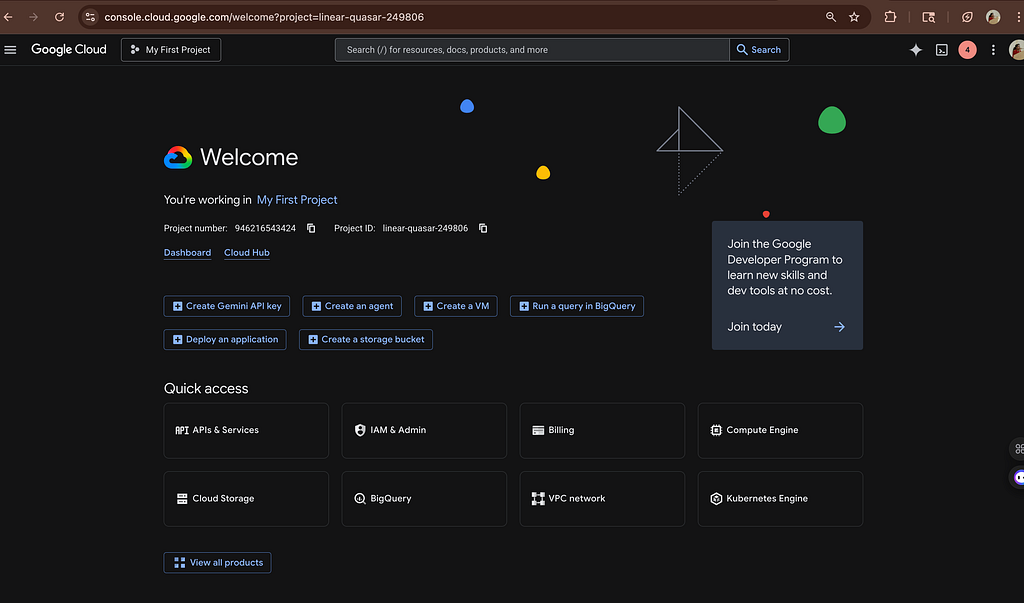Viewport: 1024px width, 603px height.
Task: Open APIs & Services quick access card
Action: point(246,431)
